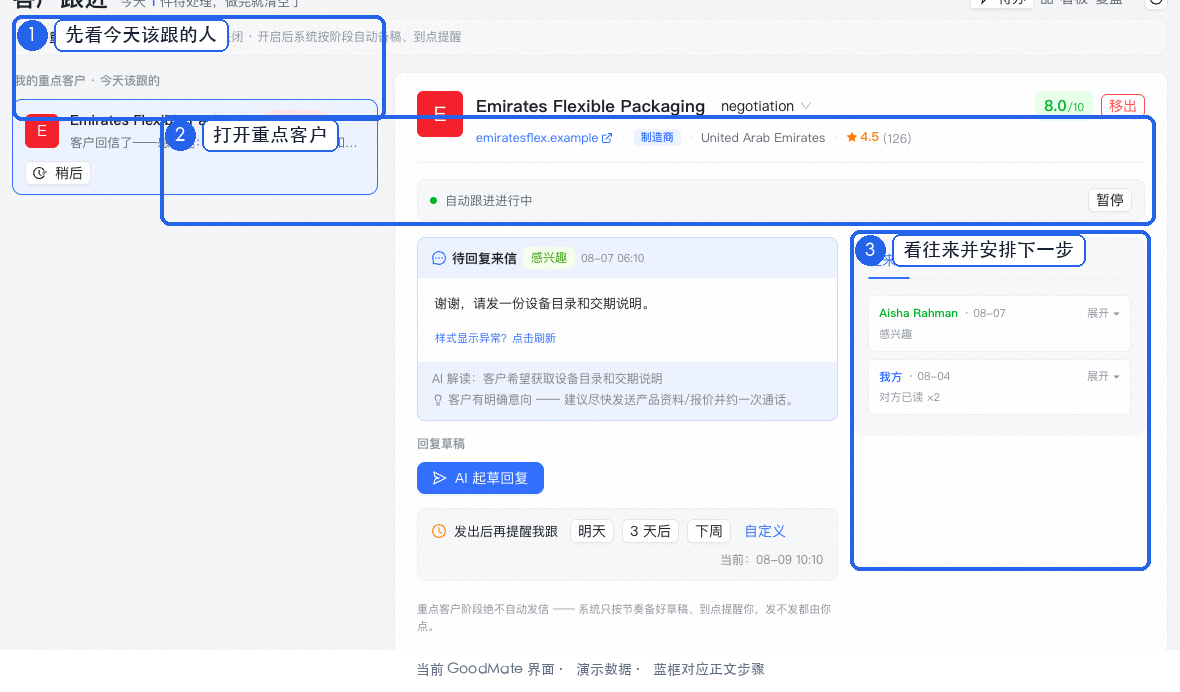Open the emiratesflex.example website link
This screenshot has width=1180, height=692.
tap(537, 138)
